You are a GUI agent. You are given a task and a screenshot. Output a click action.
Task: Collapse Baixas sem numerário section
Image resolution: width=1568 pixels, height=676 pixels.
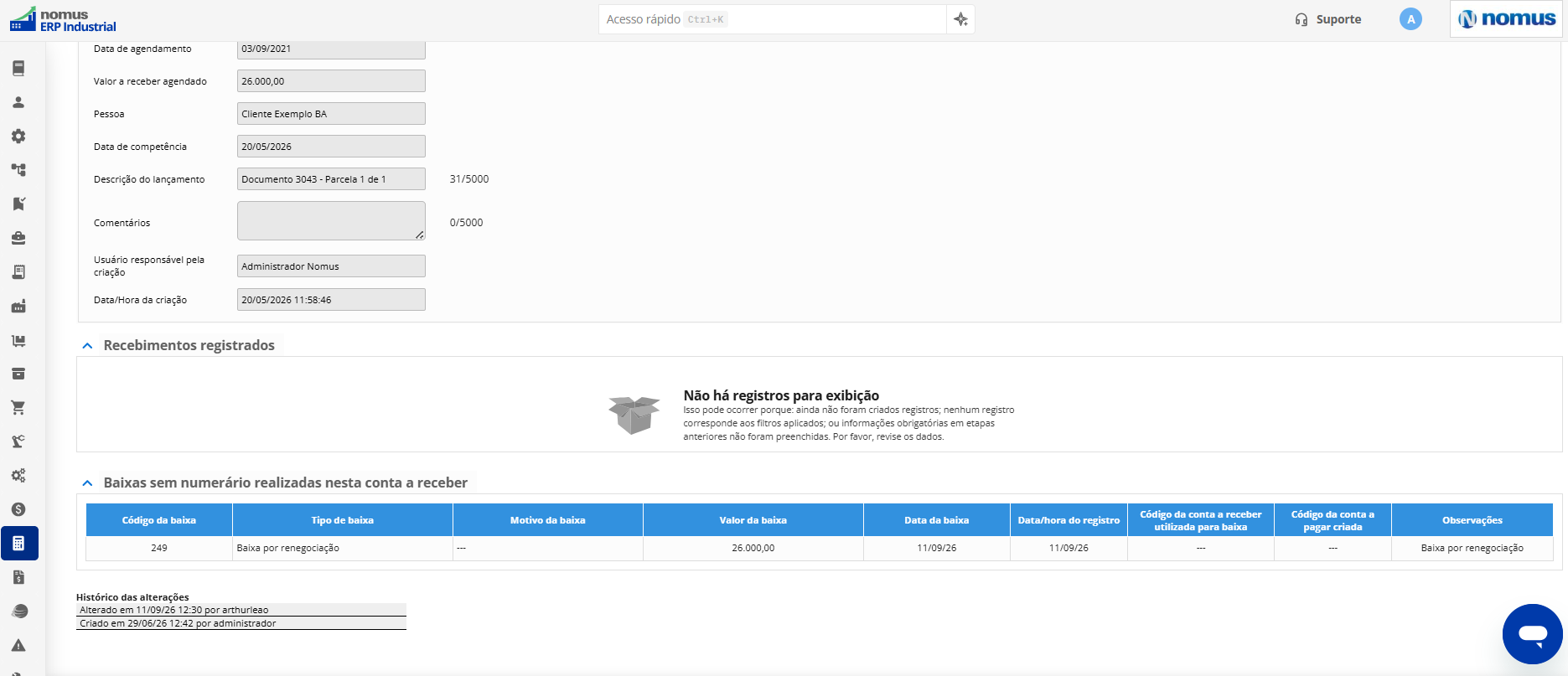(x=87, y=483)
